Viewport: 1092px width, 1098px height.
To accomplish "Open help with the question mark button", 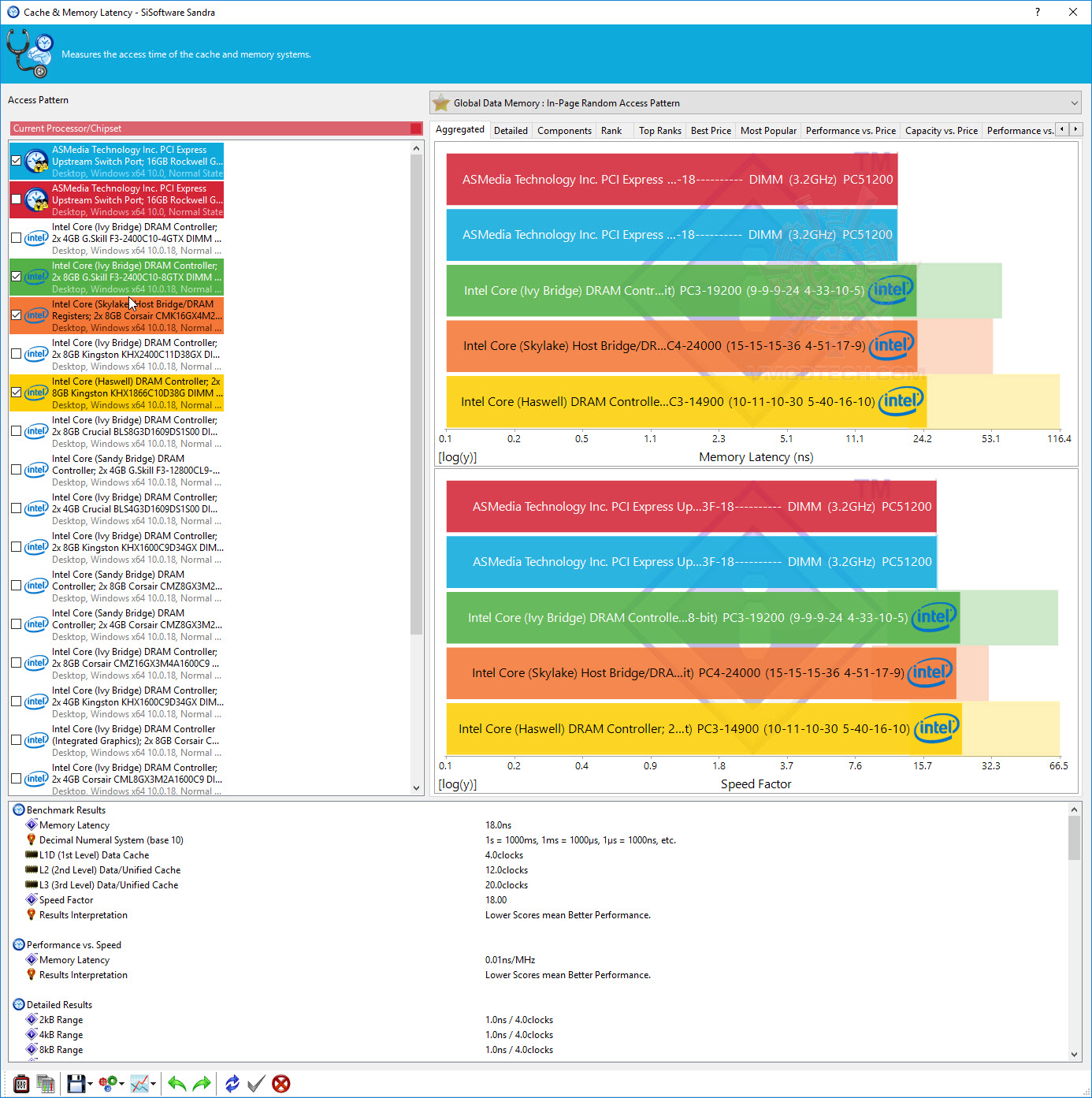I will point(1037,12).
